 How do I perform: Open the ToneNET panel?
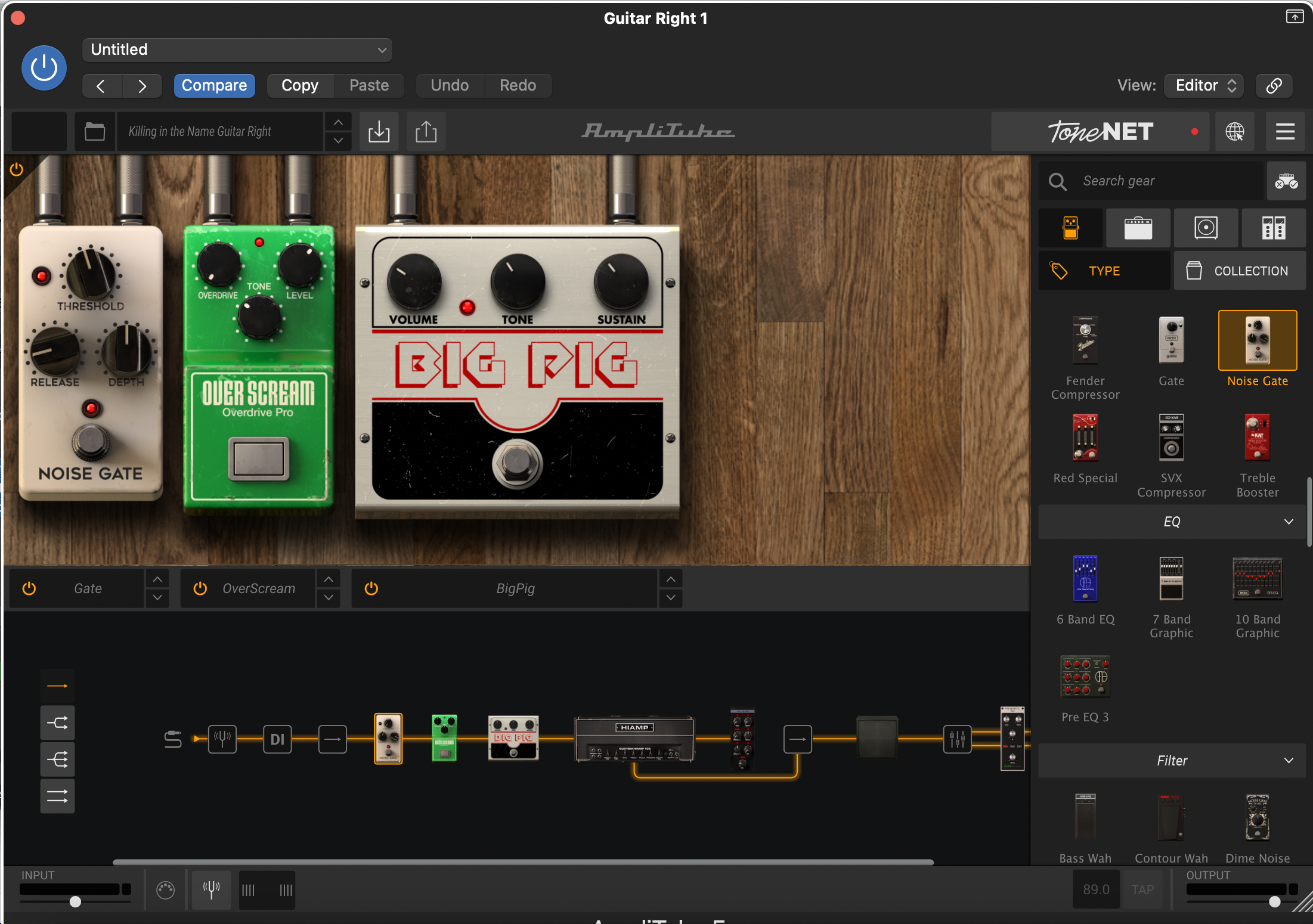point(1100,131)
